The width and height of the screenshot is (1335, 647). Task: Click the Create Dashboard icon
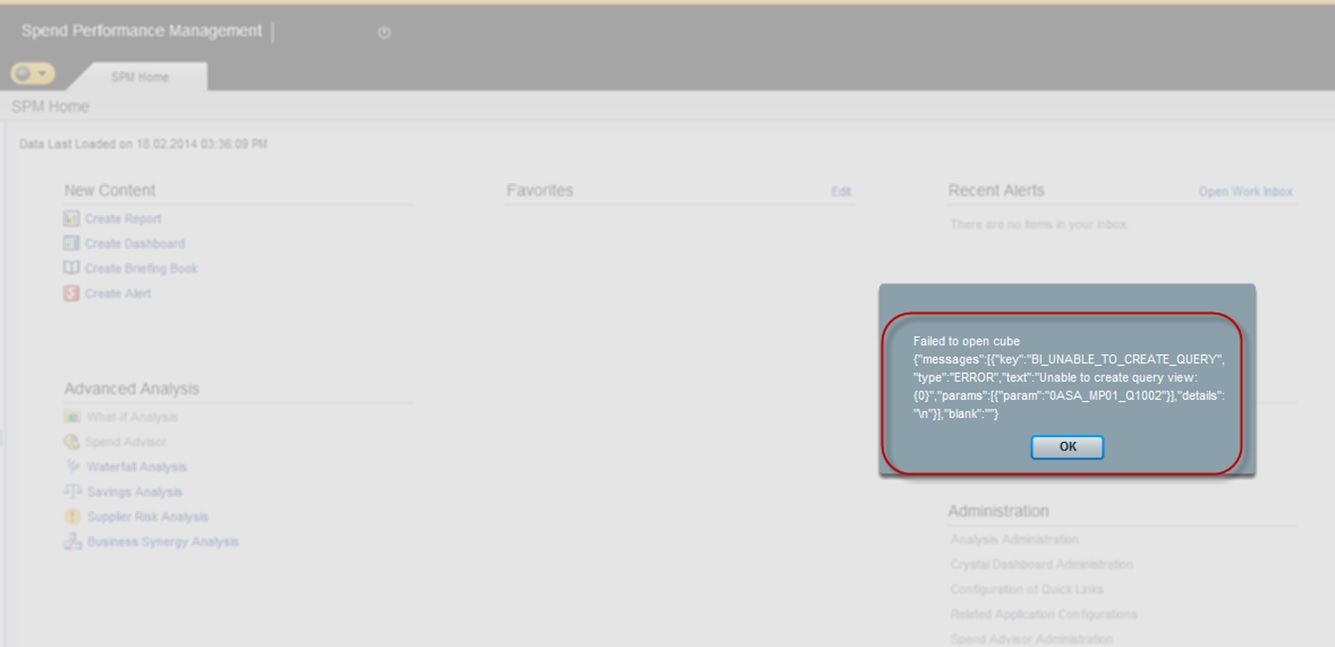[71, 243]
